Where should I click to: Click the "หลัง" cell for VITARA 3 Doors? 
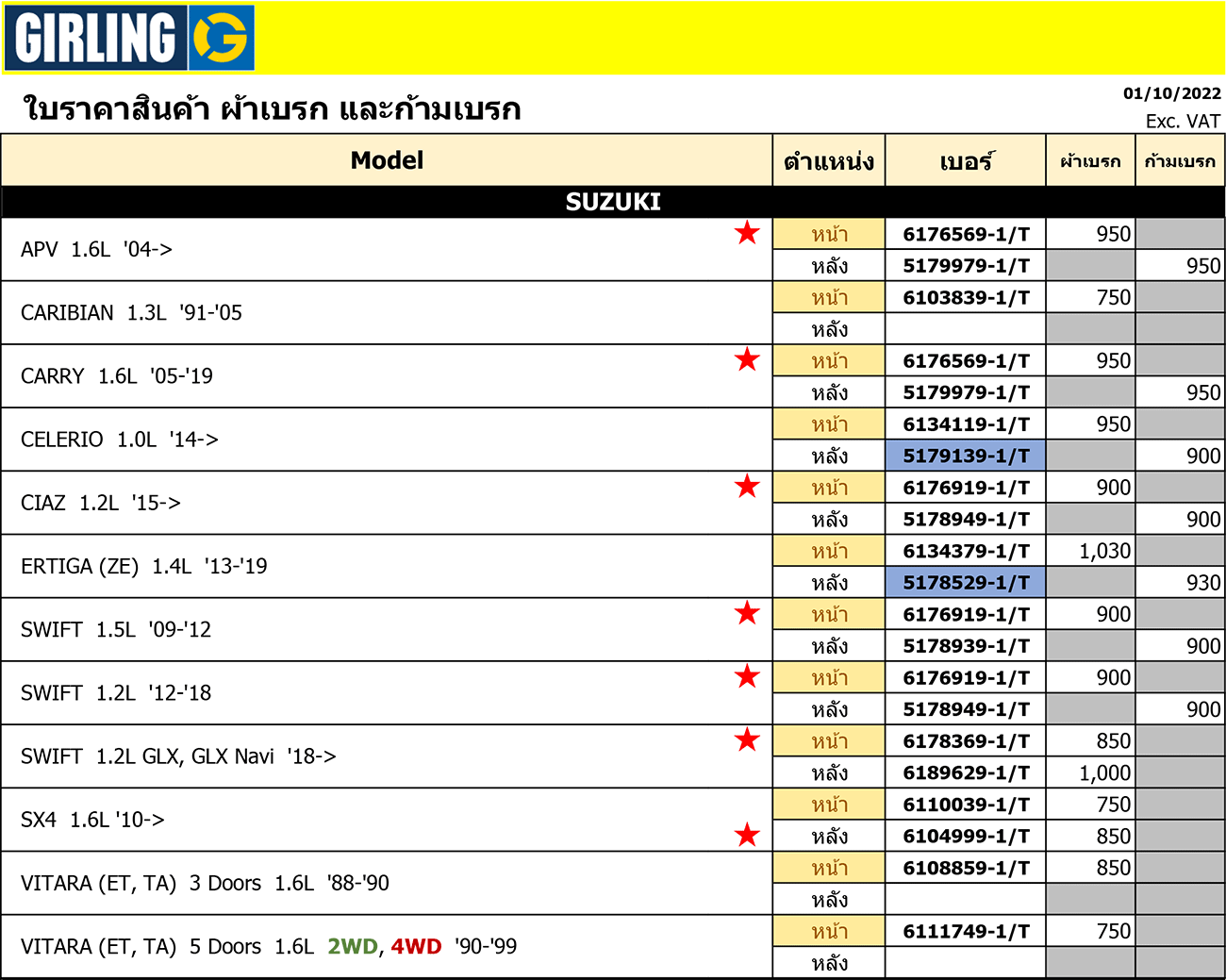click(x=829, y=900)
